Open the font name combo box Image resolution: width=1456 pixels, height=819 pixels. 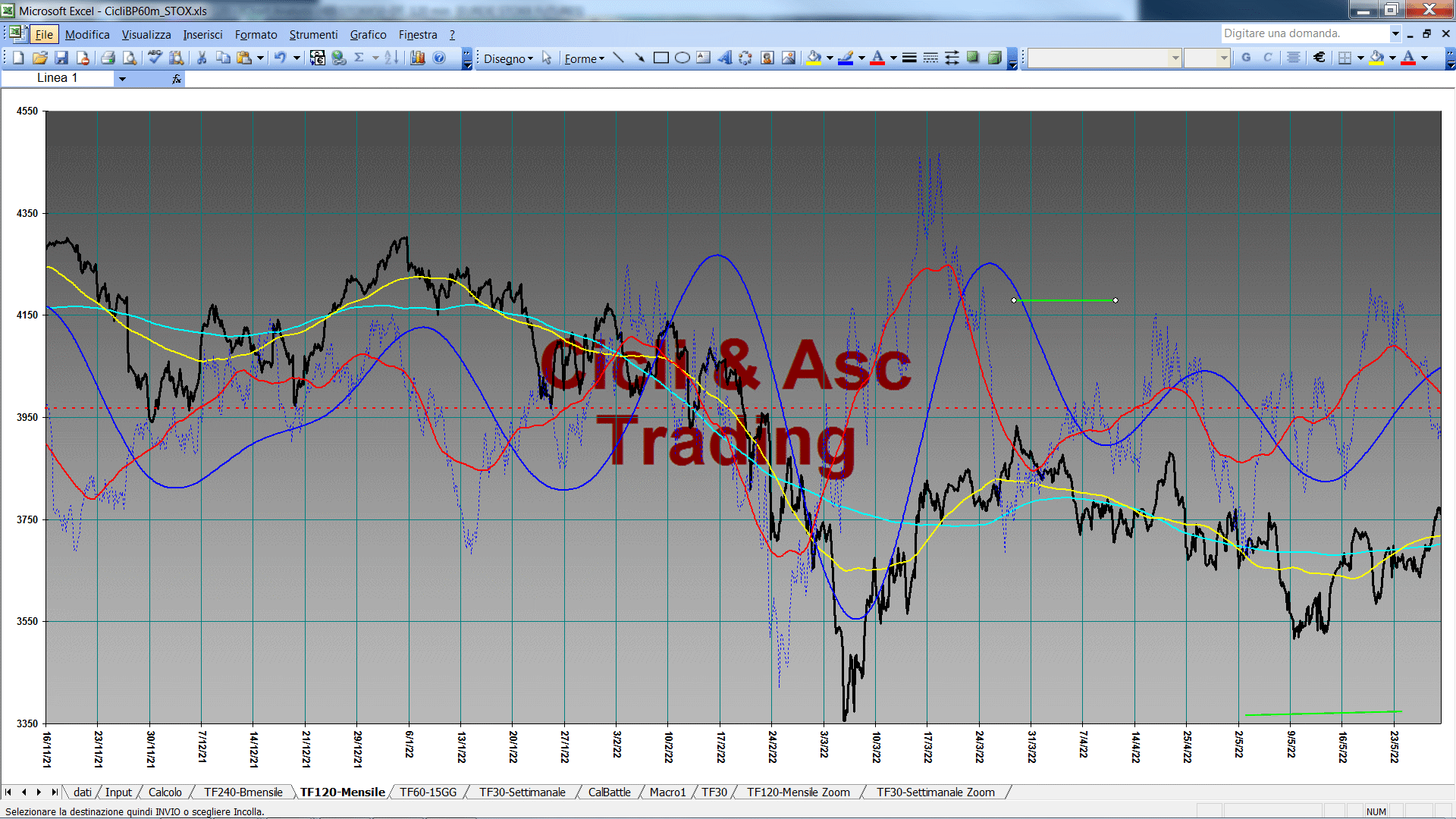point(1104,58)
